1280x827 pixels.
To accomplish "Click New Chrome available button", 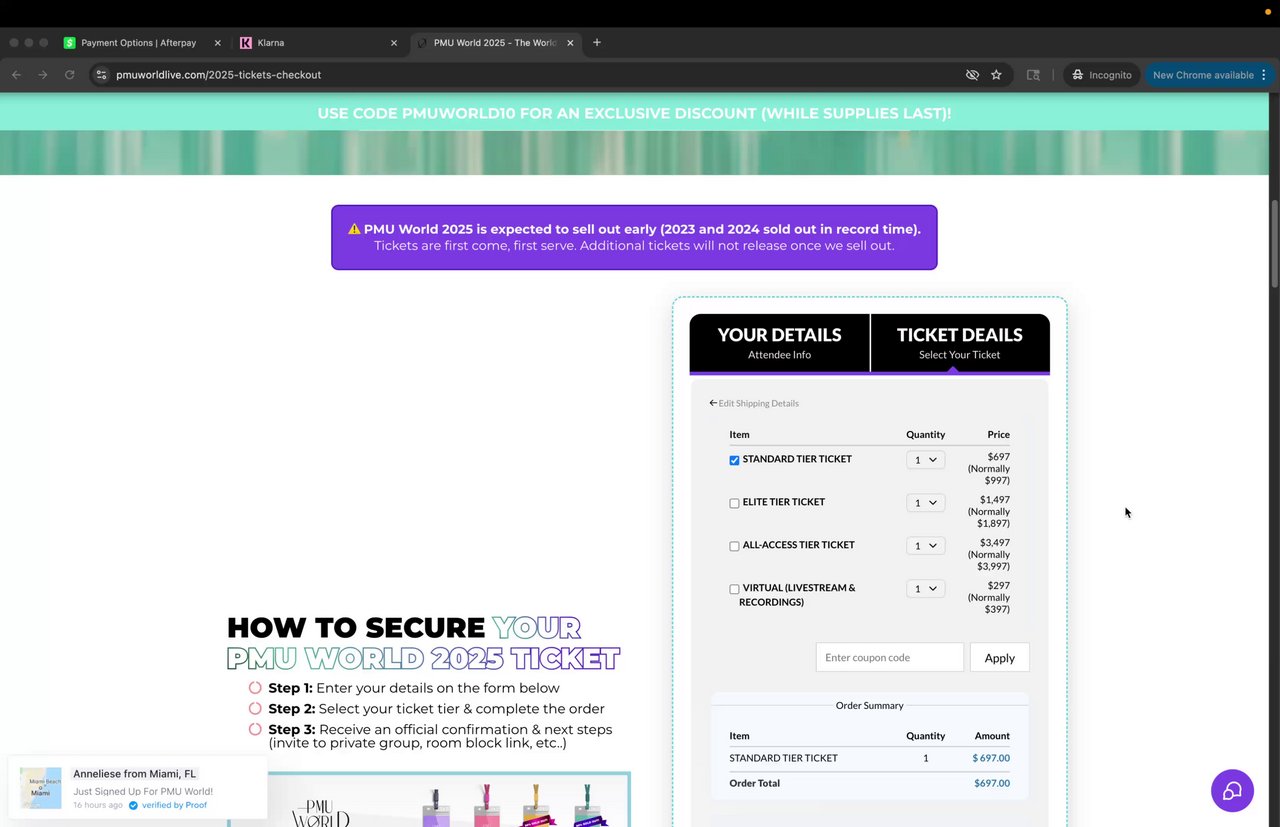I will pos(1202,75).
